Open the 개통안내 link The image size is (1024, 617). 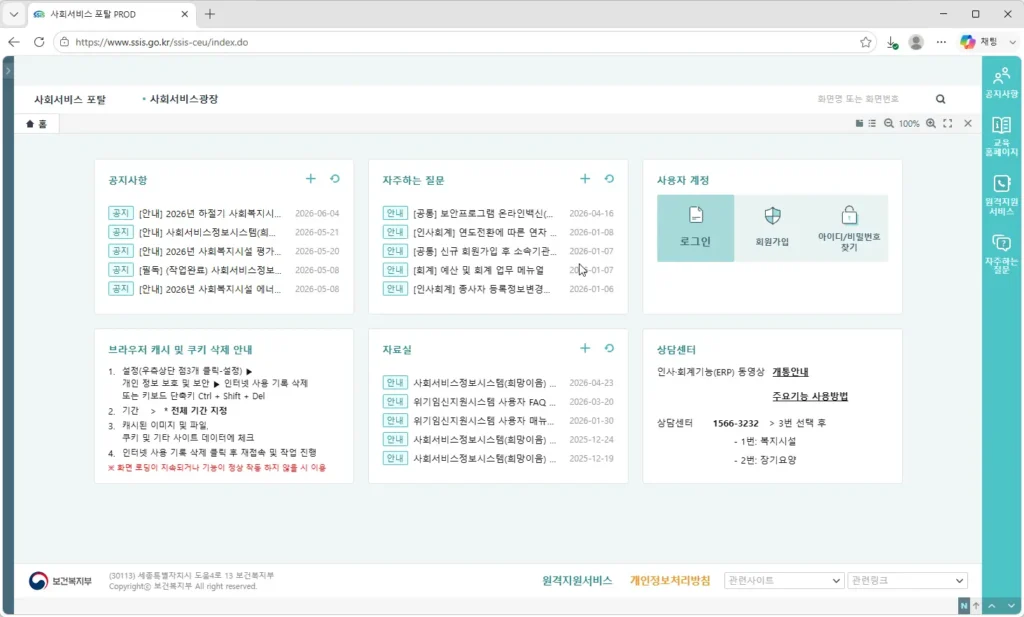(x=790, y=372)
